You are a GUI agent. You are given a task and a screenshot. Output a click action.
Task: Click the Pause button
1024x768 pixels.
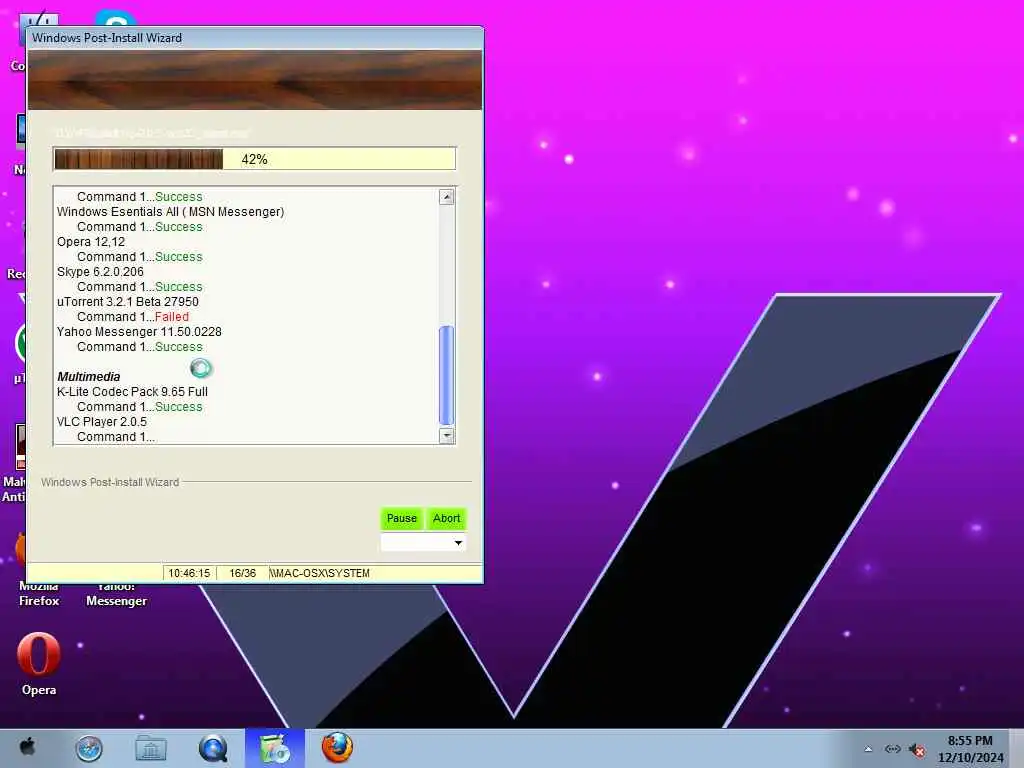402,519
